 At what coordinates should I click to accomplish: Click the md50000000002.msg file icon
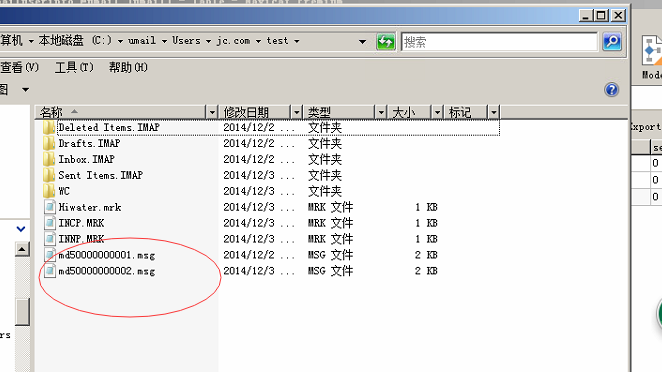50,271
